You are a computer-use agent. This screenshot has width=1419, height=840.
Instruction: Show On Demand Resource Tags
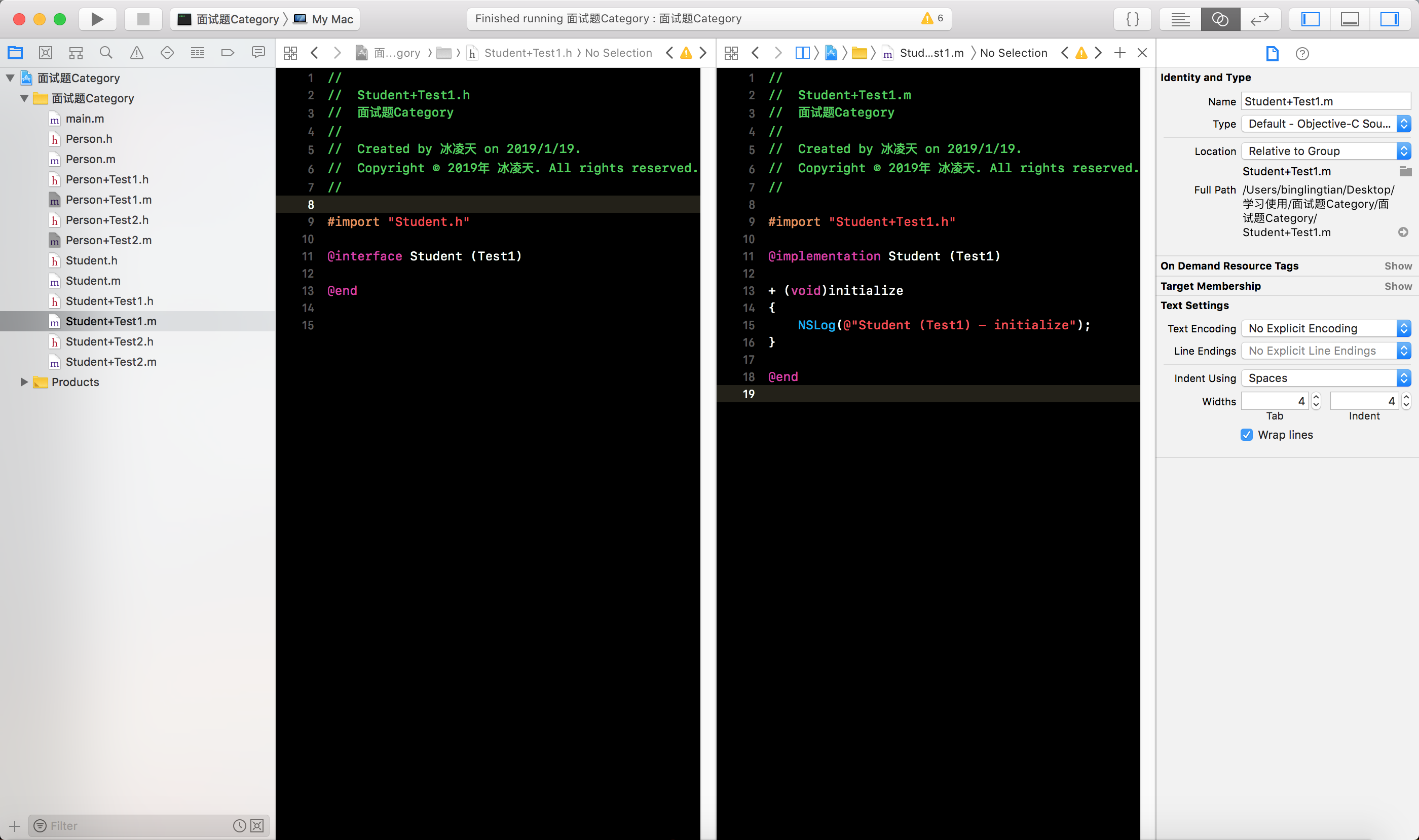[x=1398, y=266]
